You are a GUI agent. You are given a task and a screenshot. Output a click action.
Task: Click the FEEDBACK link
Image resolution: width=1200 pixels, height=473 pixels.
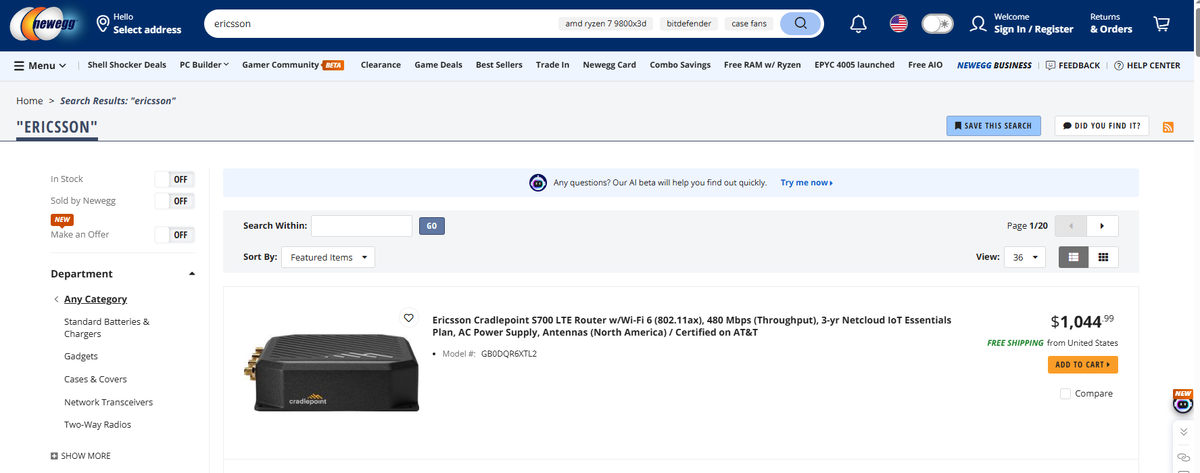[x=1072, y=65]
